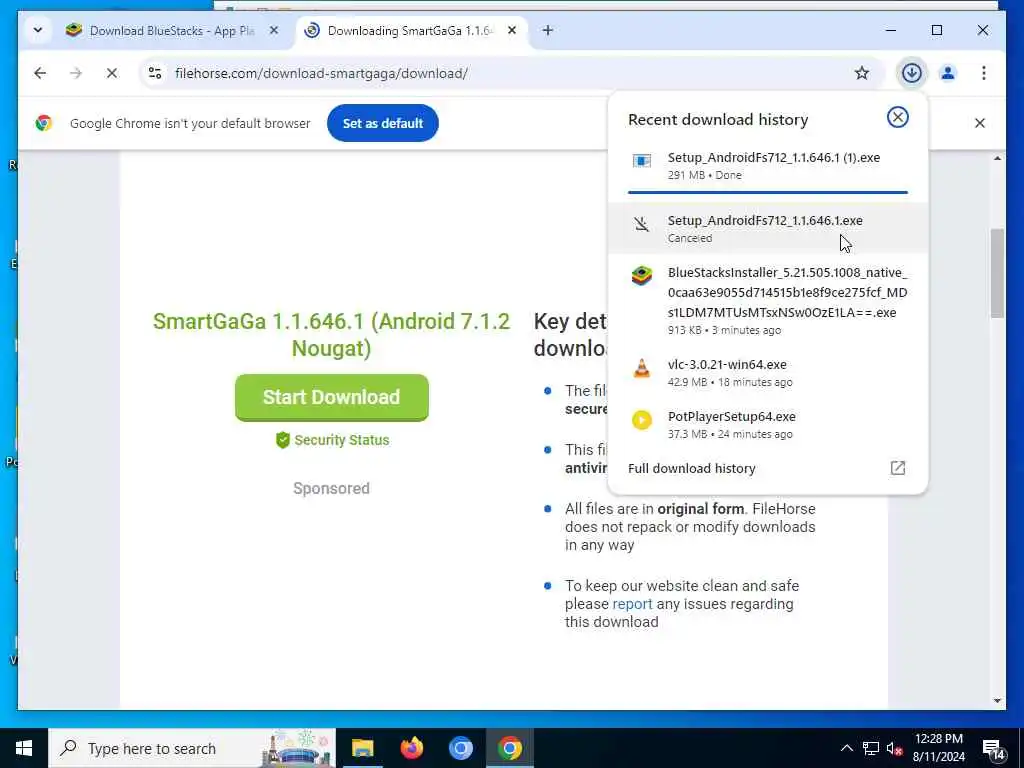Viewport: 1024px width, 768px height.
Task: Close the Downloading SmartGaGa tab
Action: [512, 30]
